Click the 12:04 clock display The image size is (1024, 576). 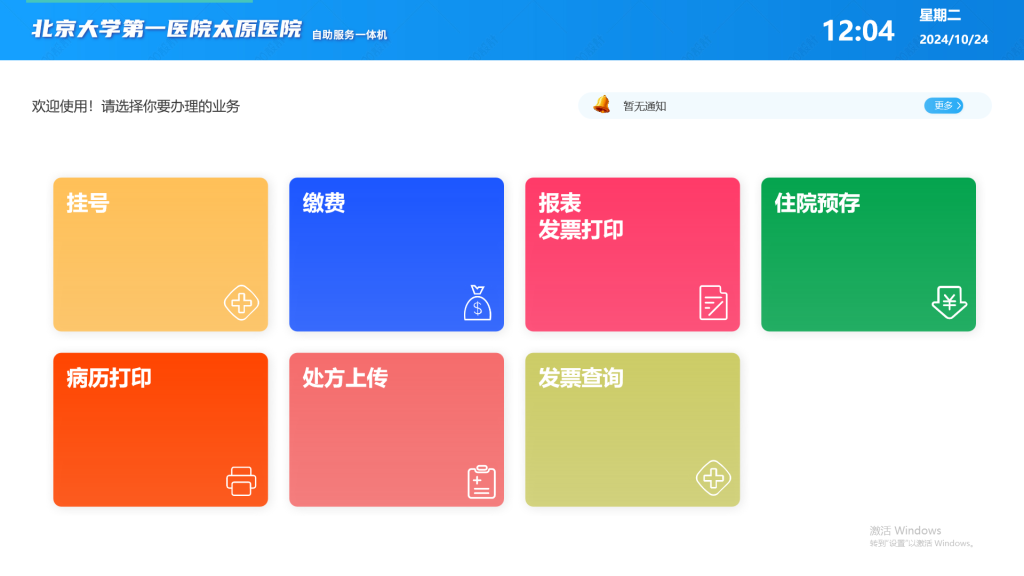[x=858, y=31]
